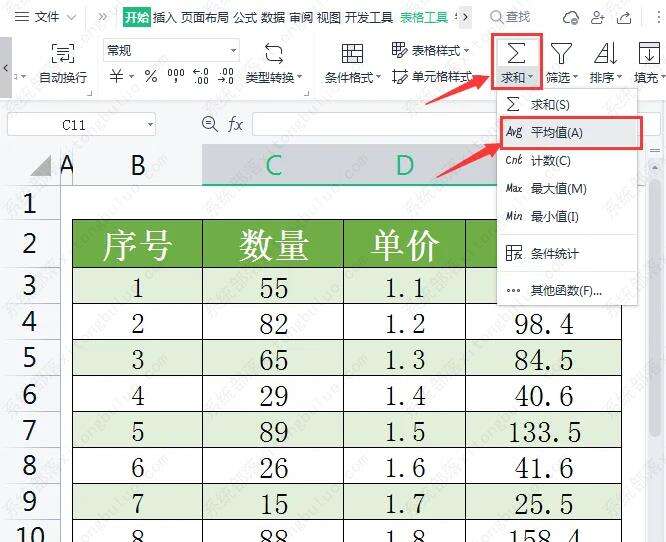Expand the currency format dropdown arrow

[x=132, y=77]
